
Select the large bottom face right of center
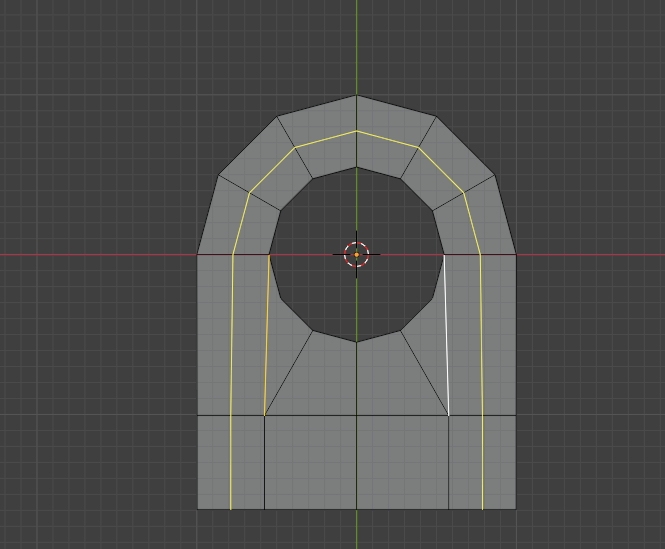402,462
